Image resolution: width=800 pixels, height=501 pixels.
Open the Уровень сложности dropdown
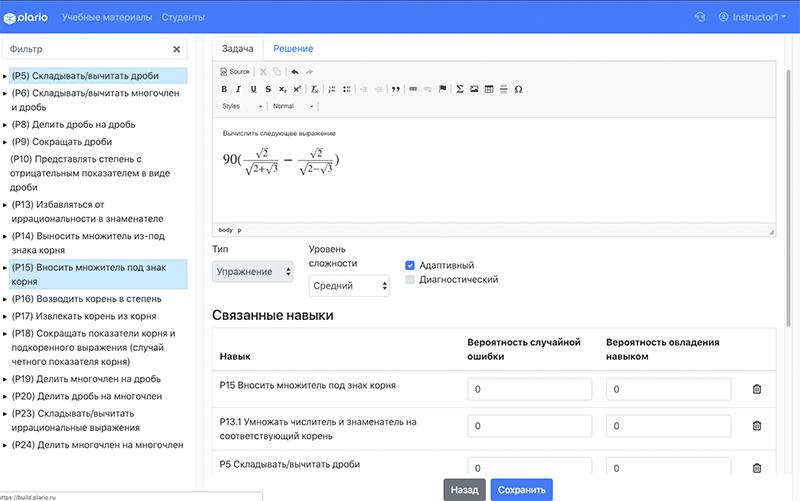[349, 286]
